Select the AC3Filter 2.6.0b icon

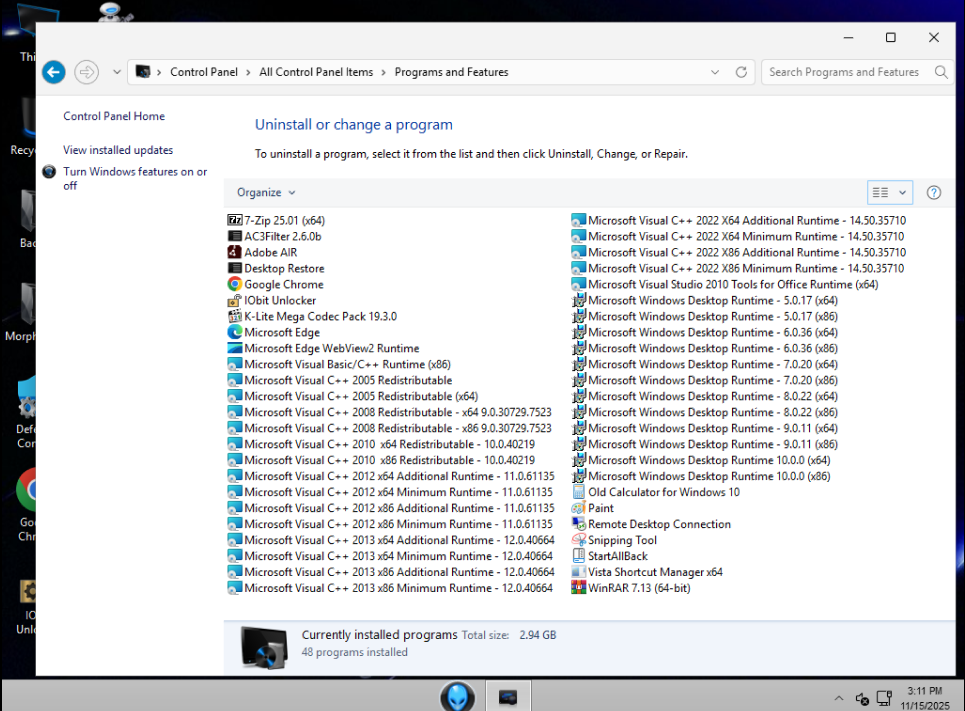click(234, 236)
